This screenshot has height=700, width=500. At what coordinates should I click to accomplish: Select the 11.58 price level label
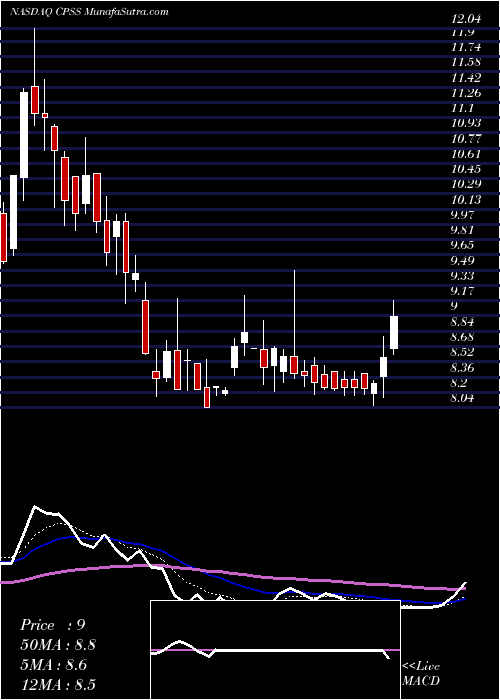tap(466, 64)
